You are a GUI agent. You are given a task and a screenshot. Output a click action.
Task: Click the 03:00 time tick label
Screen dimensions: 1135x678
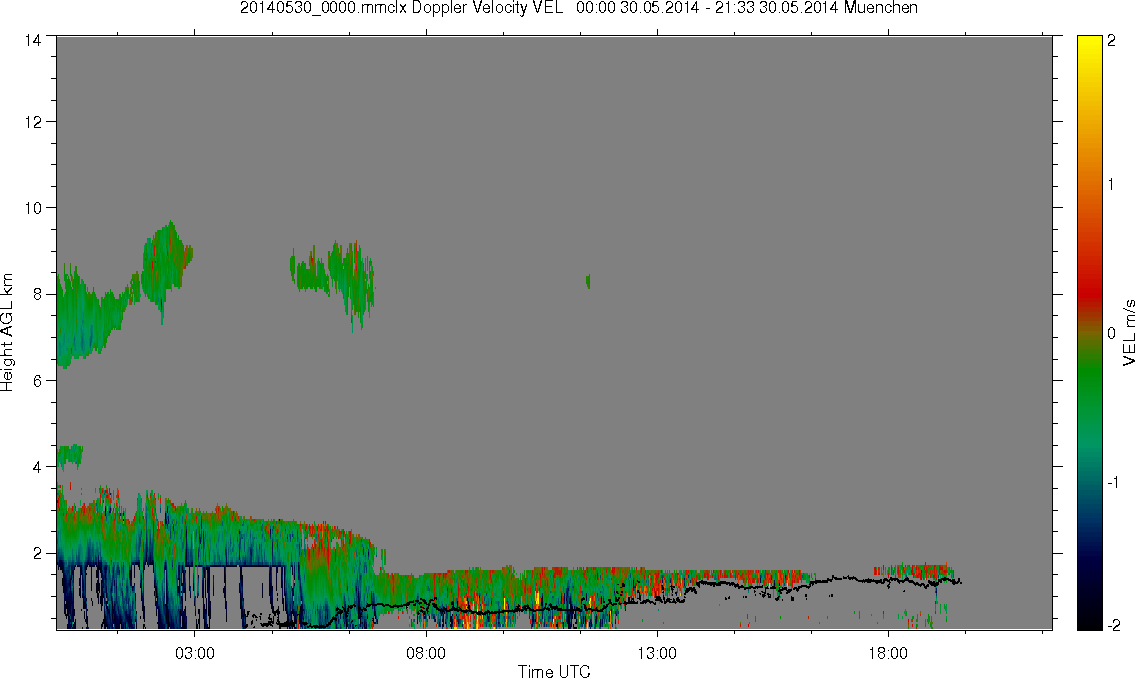pos(195,653)
